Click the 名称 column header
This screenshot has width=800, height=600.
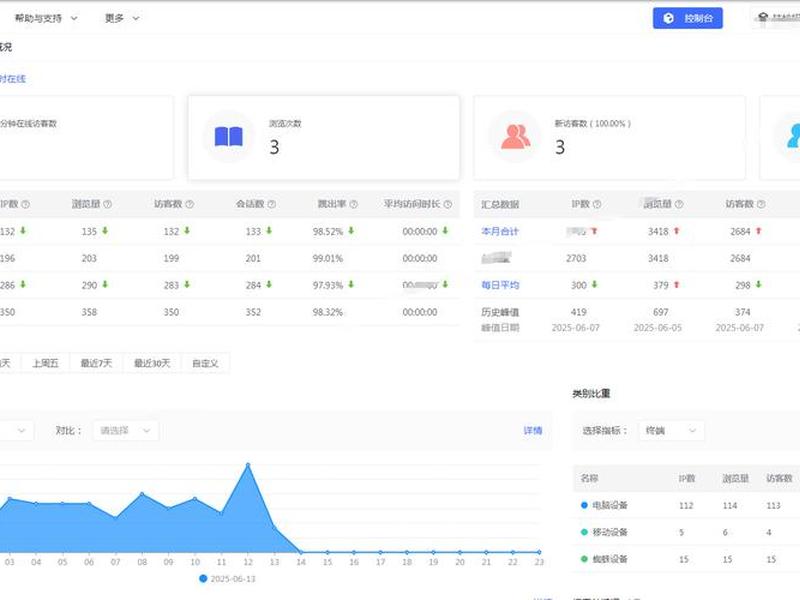click(589, 478)
